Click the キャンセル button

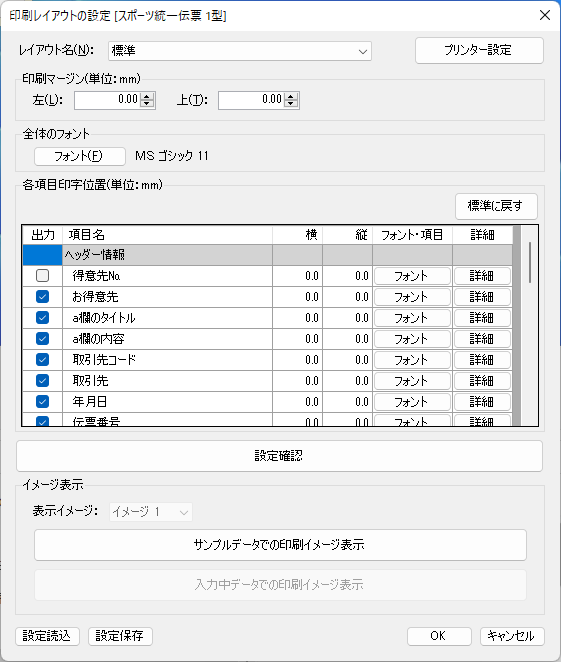tap(512, 636)
